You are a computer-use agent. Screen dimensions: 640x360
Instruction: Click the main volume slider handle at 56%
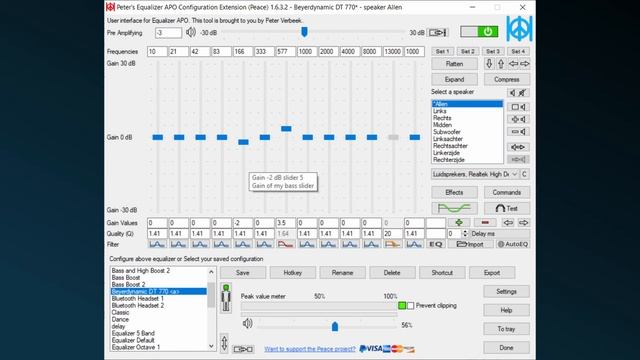coord(335,326)
